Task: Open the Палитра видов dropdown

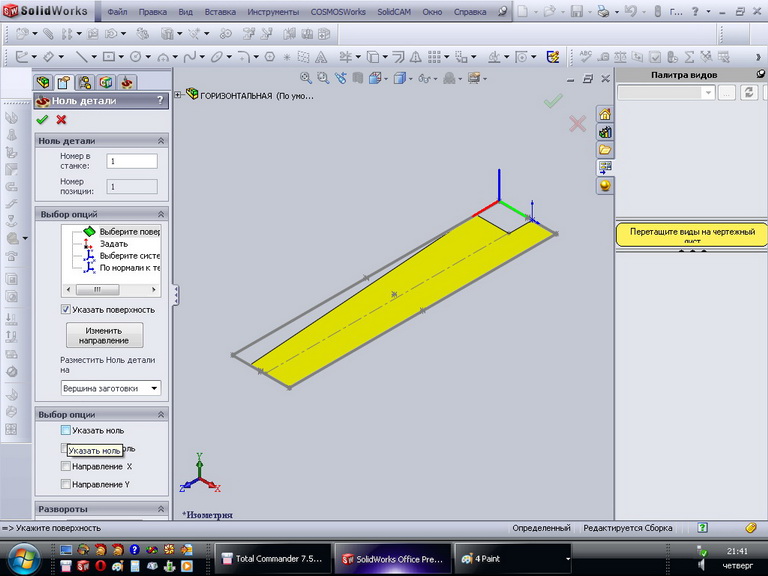Action: pos(708,93)
